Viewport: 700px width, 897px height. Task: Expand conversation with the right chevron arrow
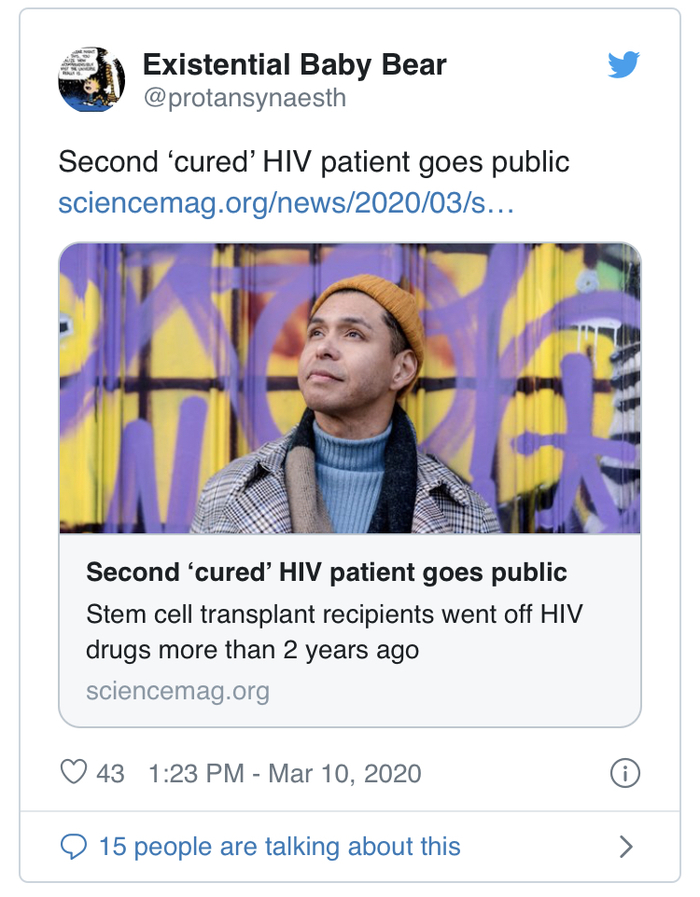coord(626,847)
